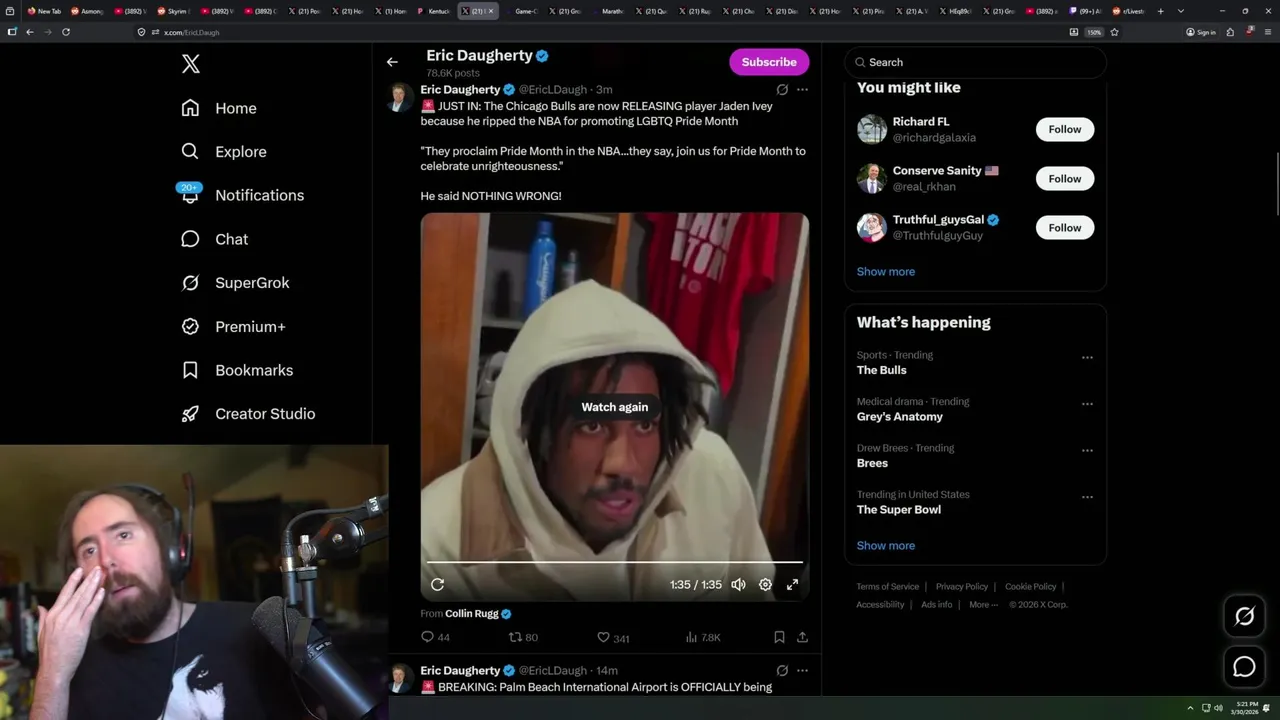
Task: Open more options for The Bulls trend
Action: [x=1087, y=357]
